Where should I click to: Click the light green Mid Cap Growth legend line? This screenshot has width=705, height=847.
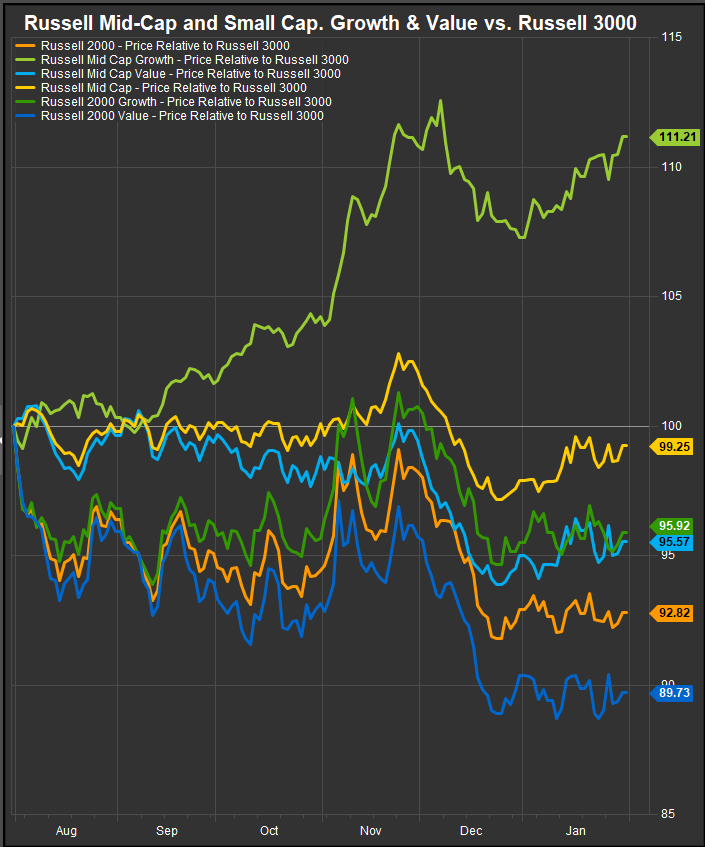pos(25,60)
